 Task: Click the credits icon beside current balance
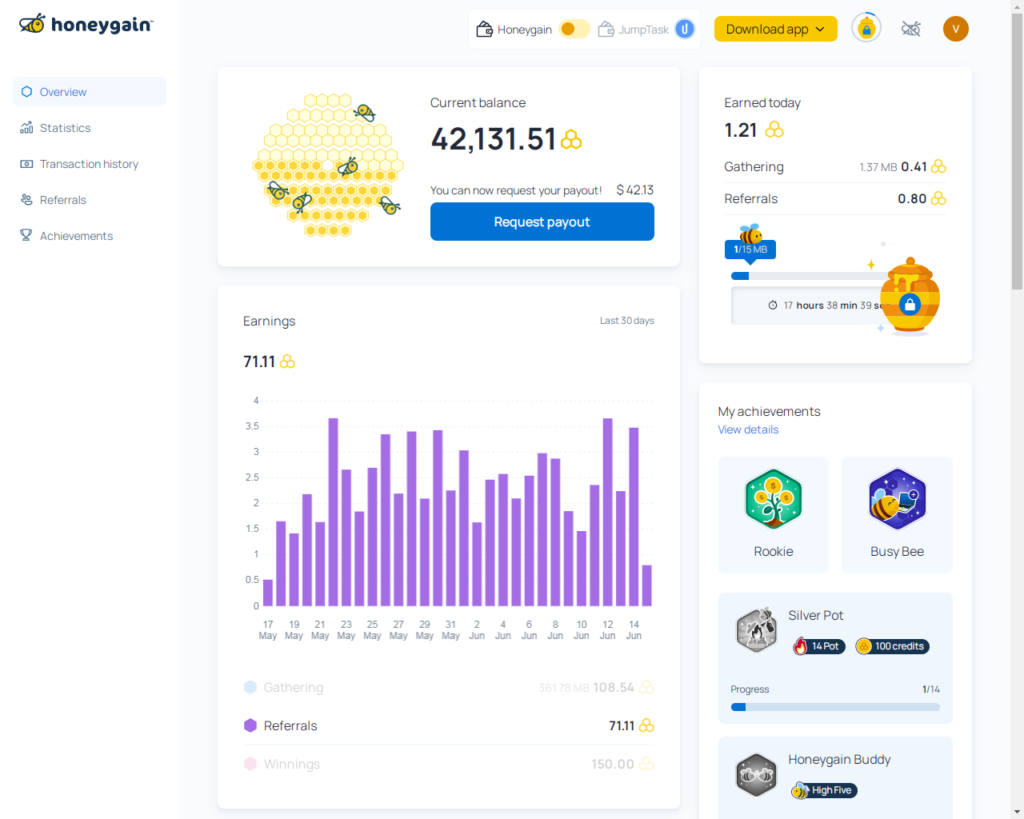click(571, 140)
